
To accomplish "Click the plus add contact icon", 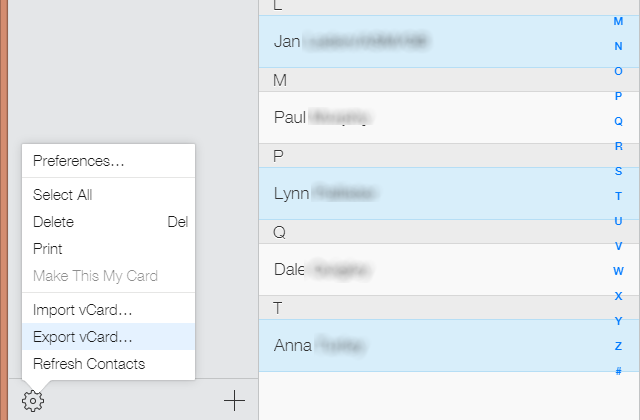I will coord(234,401).
